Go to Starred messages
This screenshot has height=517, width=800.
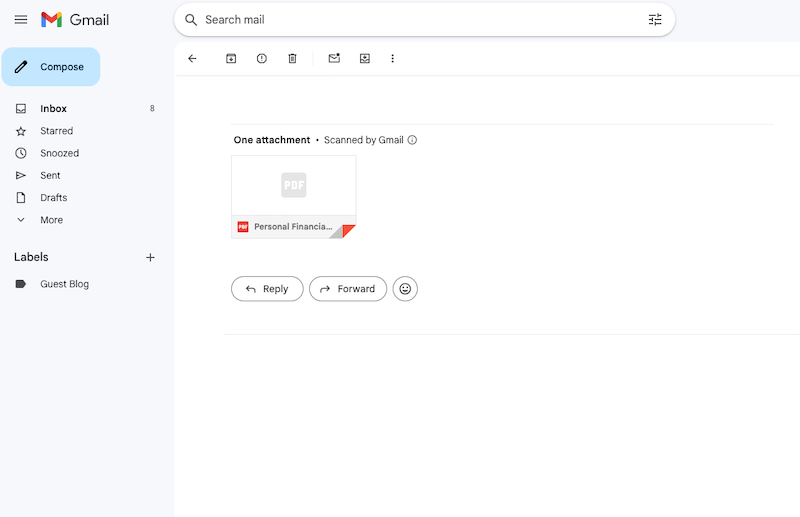tap(56, 131)
